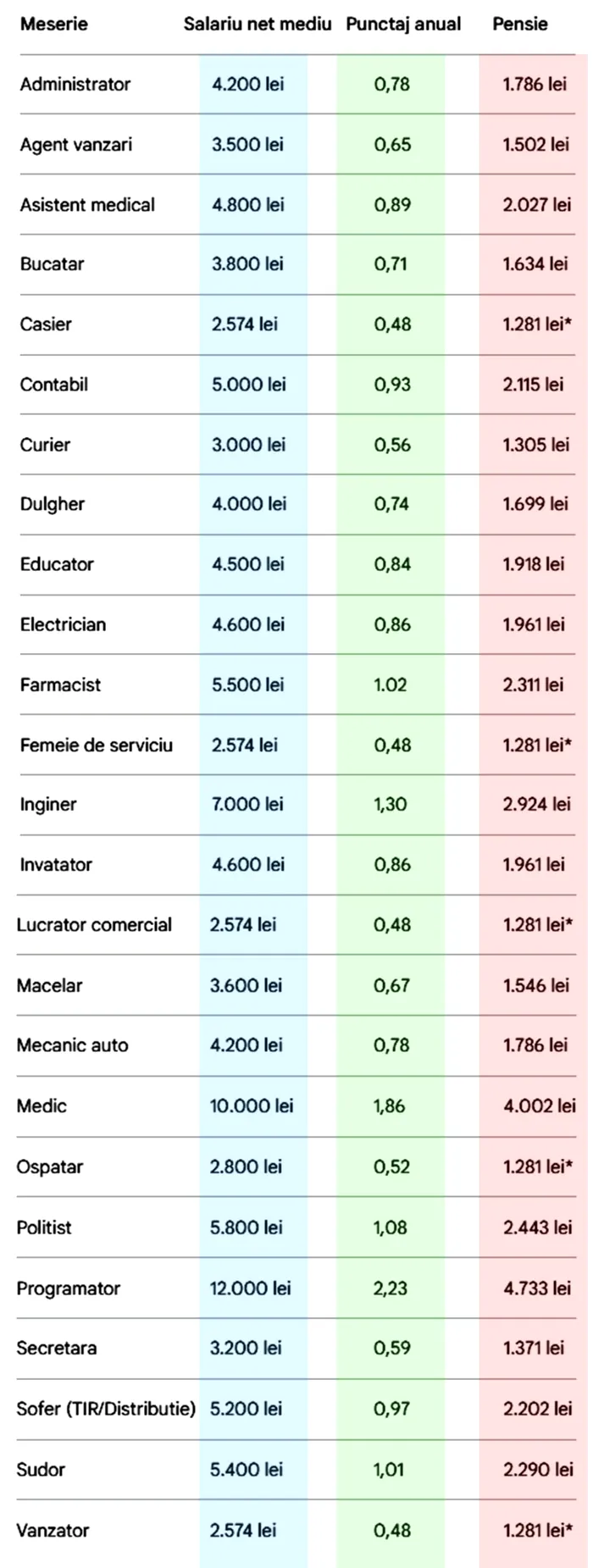Click the Administrator row label
Viewport: 593px width, 1568px height.
(x=75, y=84)
